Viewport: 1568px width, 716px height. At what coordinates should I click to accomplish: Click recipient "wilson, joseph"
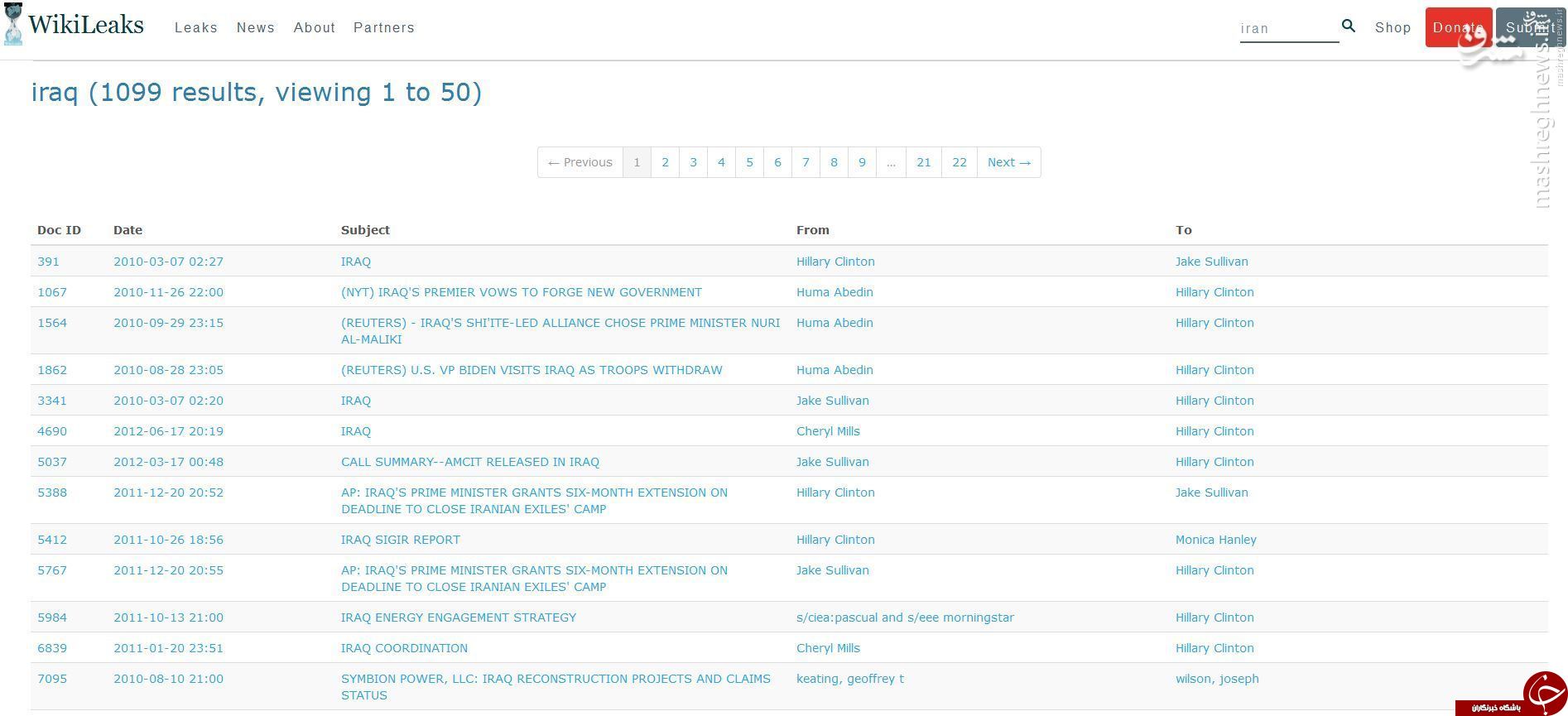[x=1217, y=679]
